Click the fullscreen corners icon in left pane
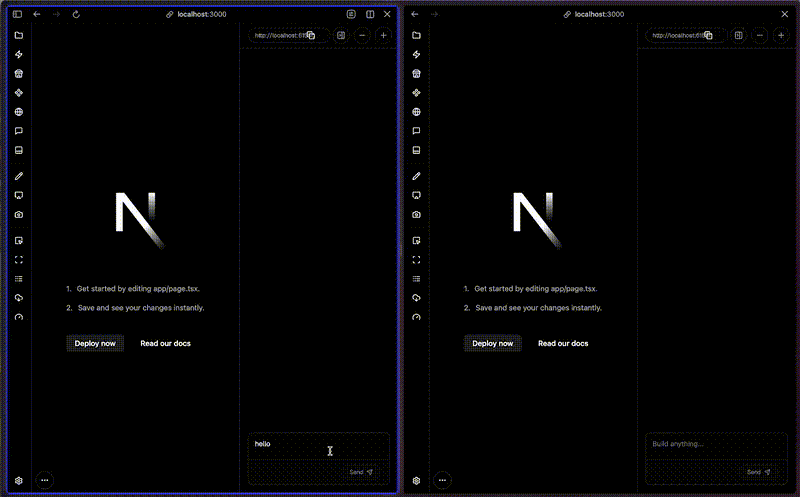The height and width of the screenshot is (497, 800). tap(19, 260)
